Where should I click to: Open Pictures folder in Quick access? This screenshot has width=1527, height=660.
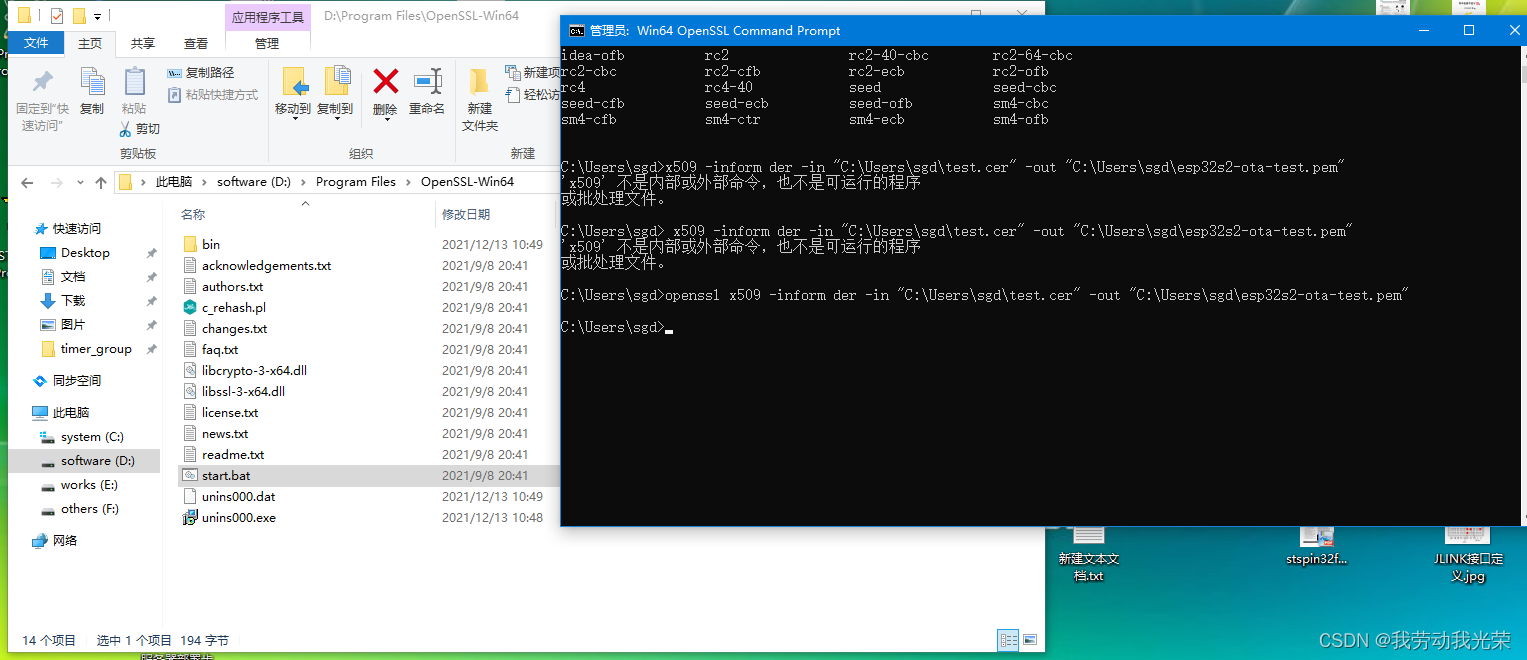[x=73, y=325]
